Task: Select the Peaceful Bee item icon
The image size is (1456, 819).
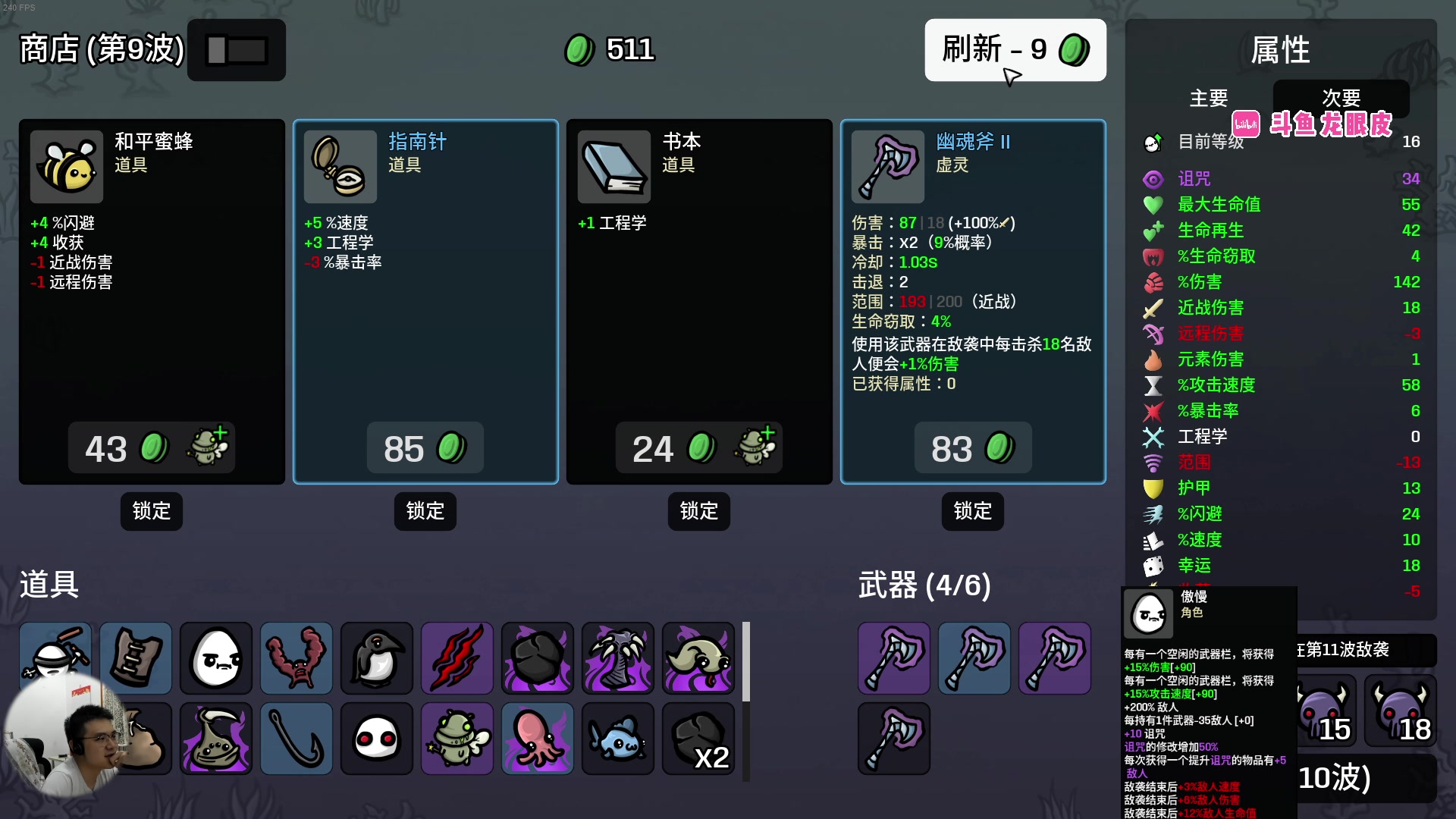Action: [67, 167]
